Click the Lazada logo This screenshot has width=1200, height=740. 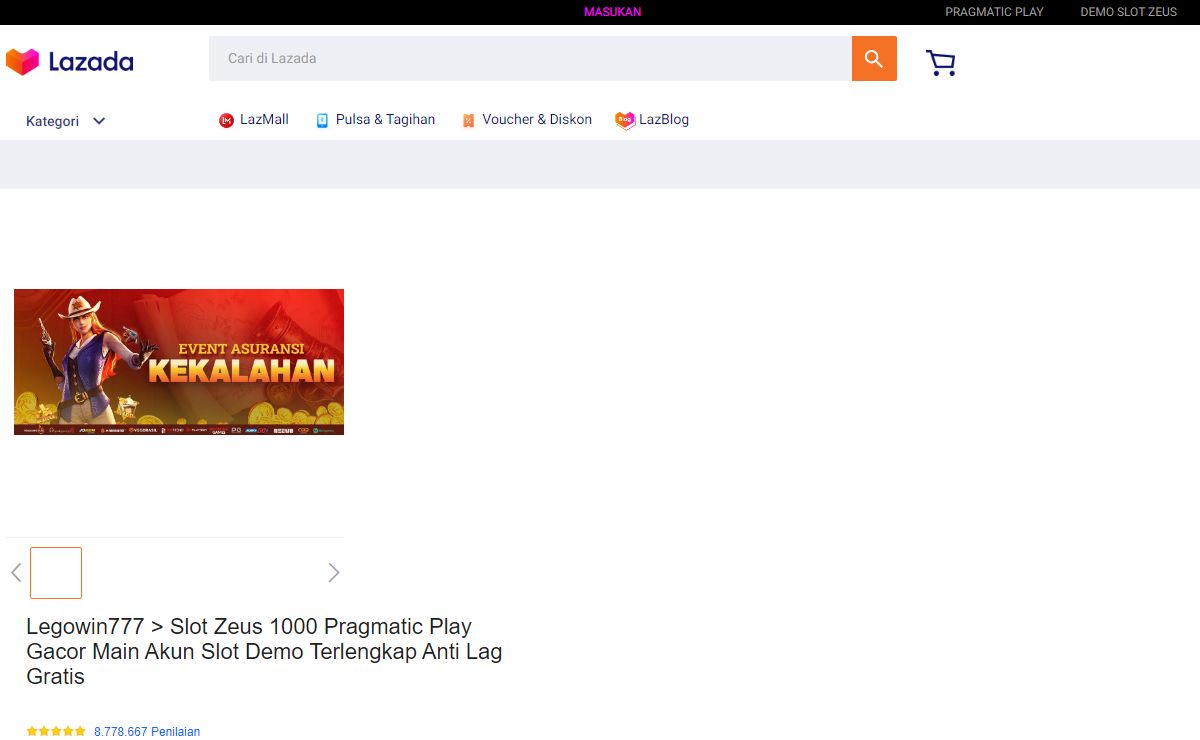pyautogui.click(x=69, y=62)
